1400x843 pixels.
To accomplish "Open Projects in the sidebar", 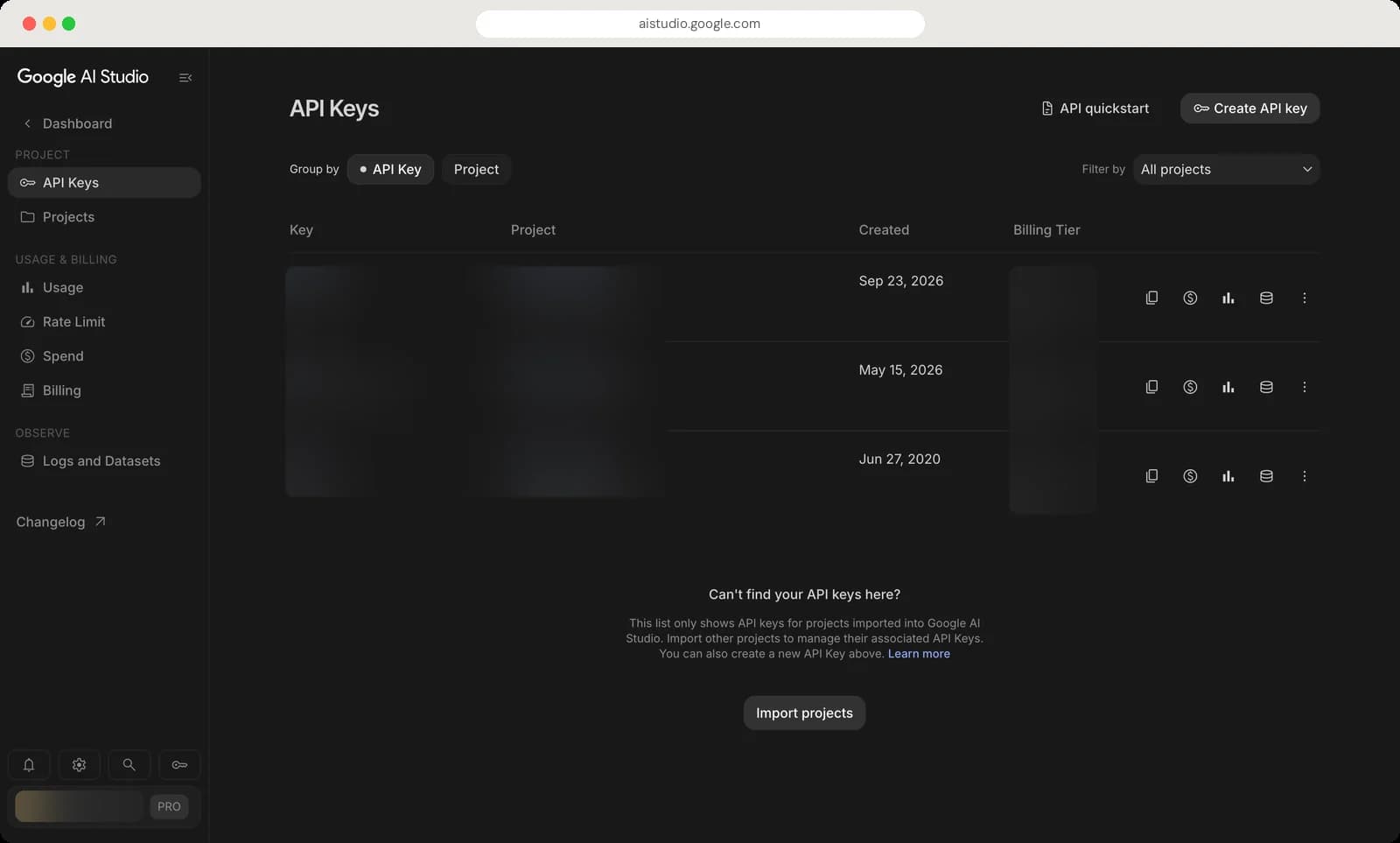I will [104, 217].
